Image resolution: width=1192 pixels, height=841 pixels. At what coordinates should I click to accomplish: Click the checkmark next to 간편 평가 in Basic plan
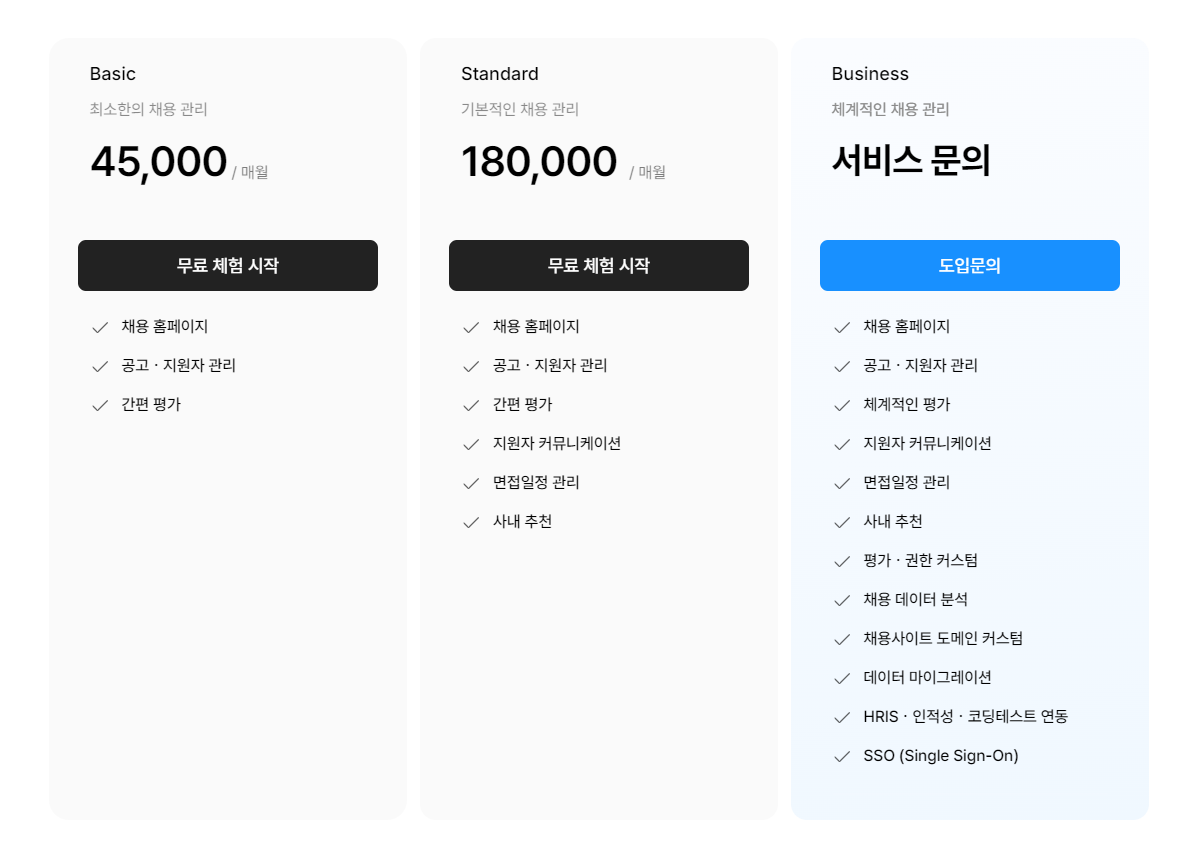click(x=100, y=405)
